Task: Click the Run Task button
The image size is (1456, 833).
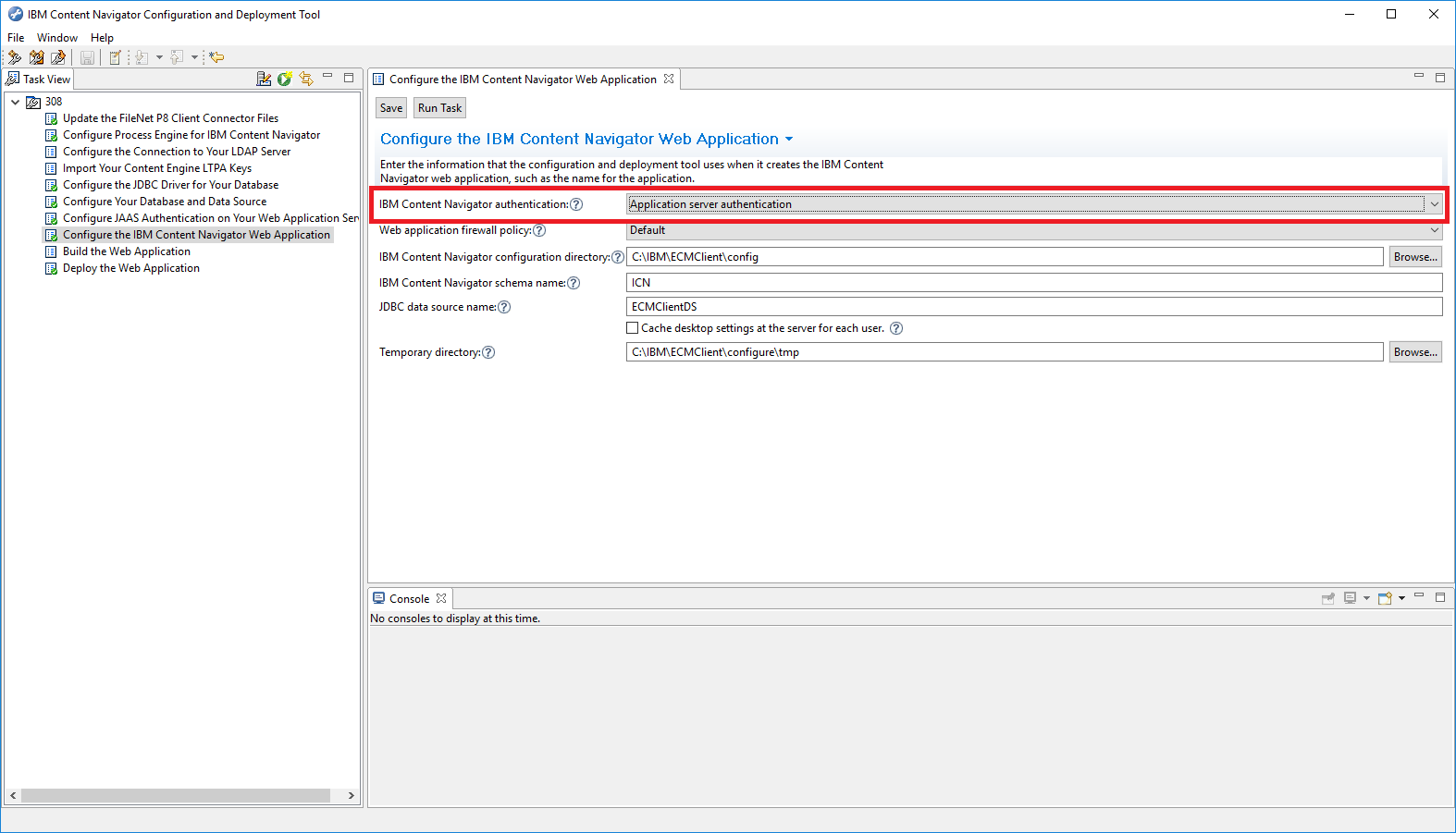Action: click(x=439, y=108)
